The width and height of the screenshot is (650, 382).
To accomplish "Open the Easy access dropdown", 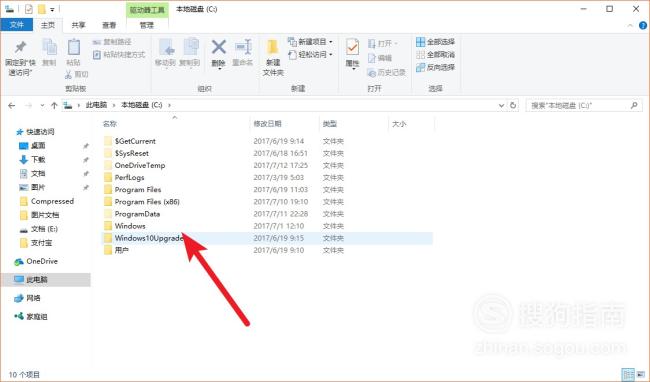I will point(310,54).
